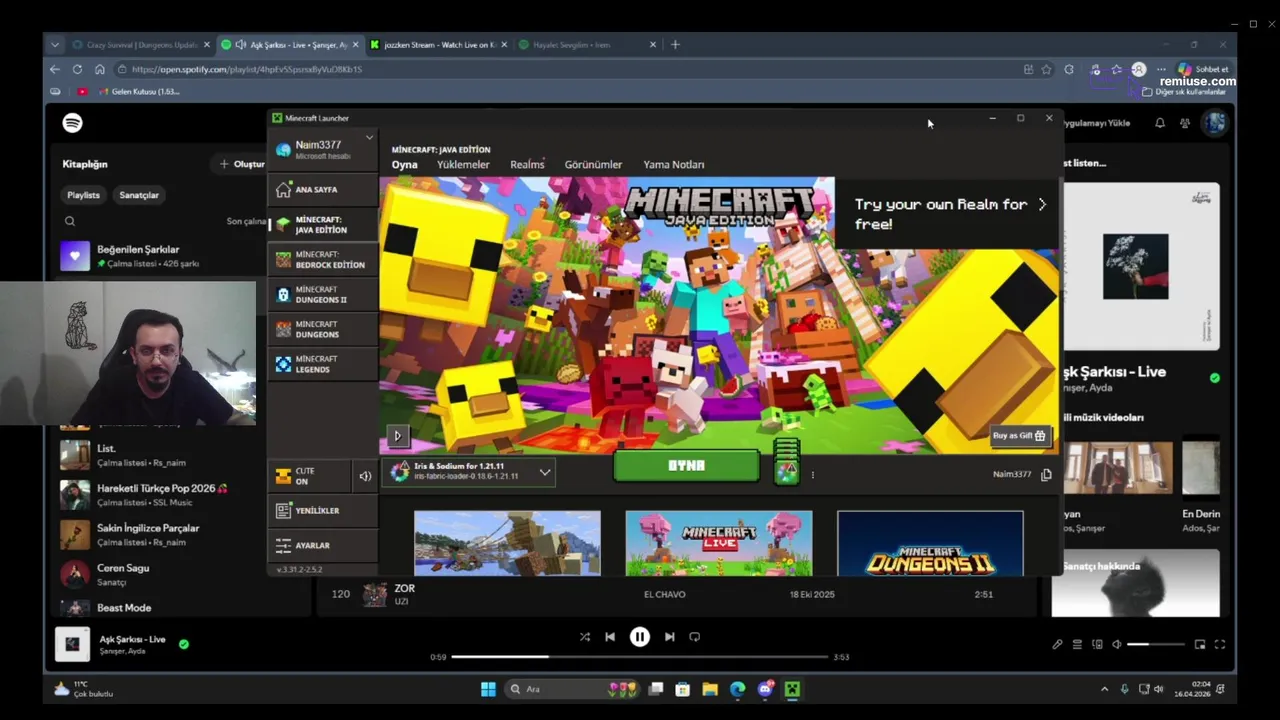Play the banner trailer video button
This screenshot has height=720, width=1280.
[397, 436]
